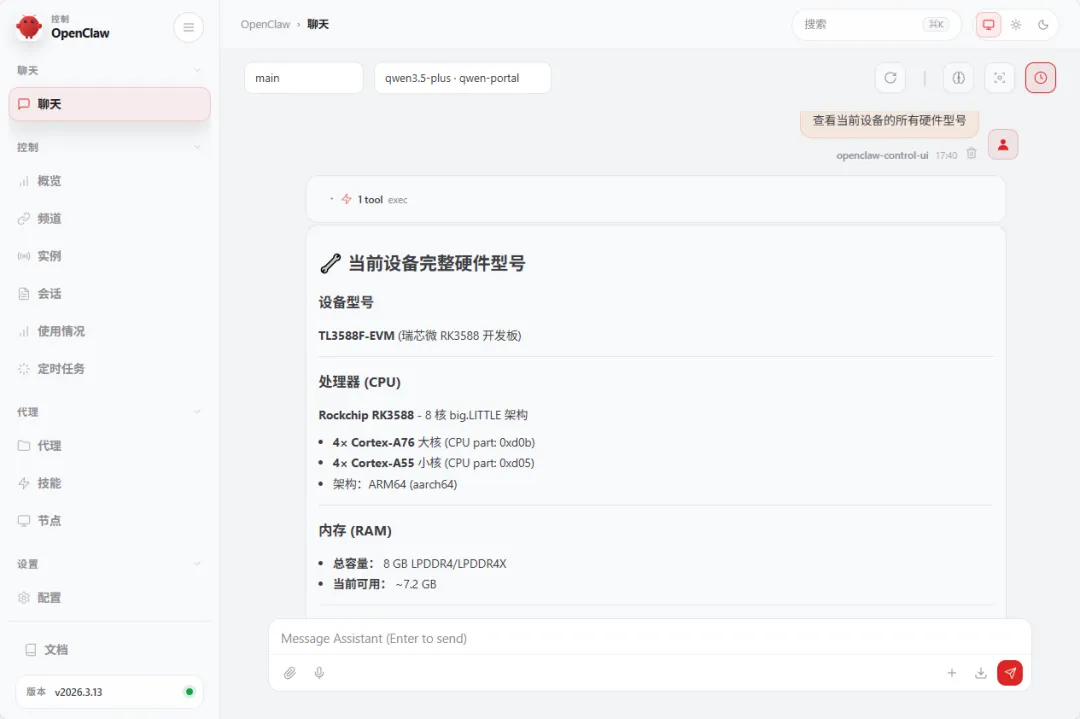Click the 设备型号 section heading
Viewport: 1080px width, 719px height.
pos(346,302)
